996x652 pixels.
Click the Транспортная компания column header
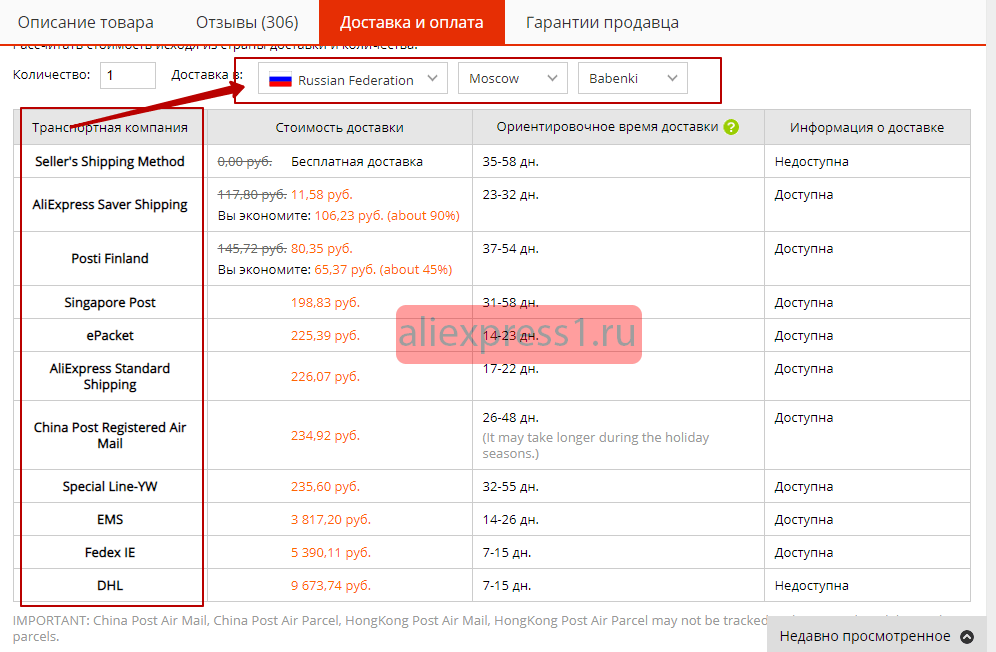(x=110, y=128)
